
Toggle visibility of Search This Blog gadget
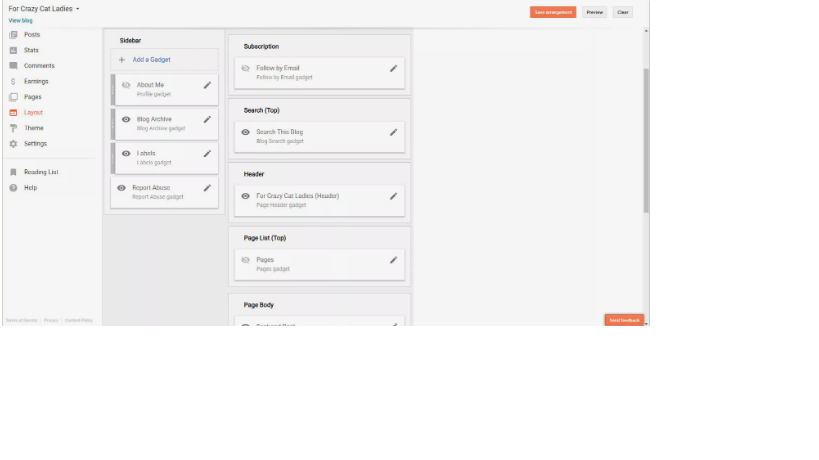pos(245,132)
